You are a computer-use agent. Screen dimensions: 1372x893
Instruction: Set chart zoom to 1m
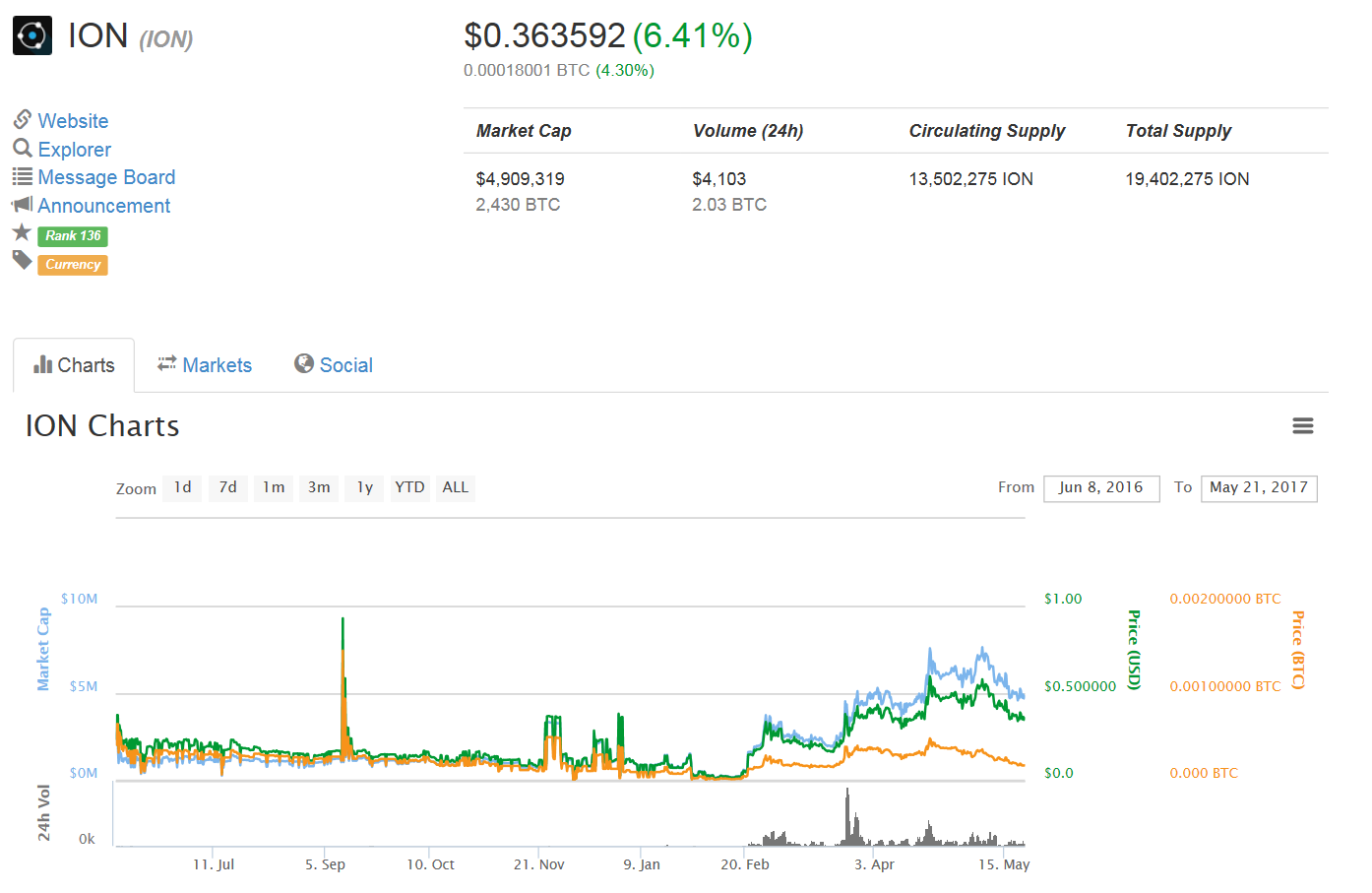274,487
